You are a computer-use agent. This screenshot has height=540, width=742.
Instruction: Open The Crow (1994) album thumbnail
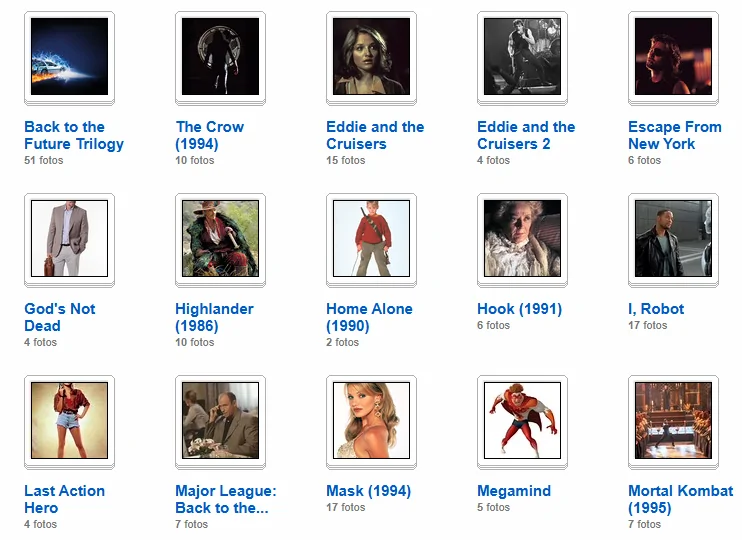(221, 56)
